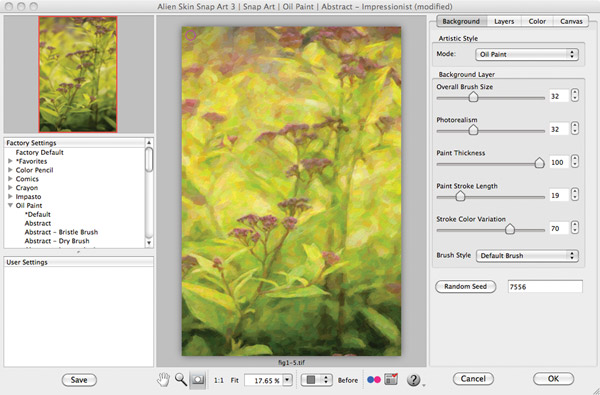Click the Factory Settings header
The height and width of the screenshot is (395, 600).
[x=75, y=143]
